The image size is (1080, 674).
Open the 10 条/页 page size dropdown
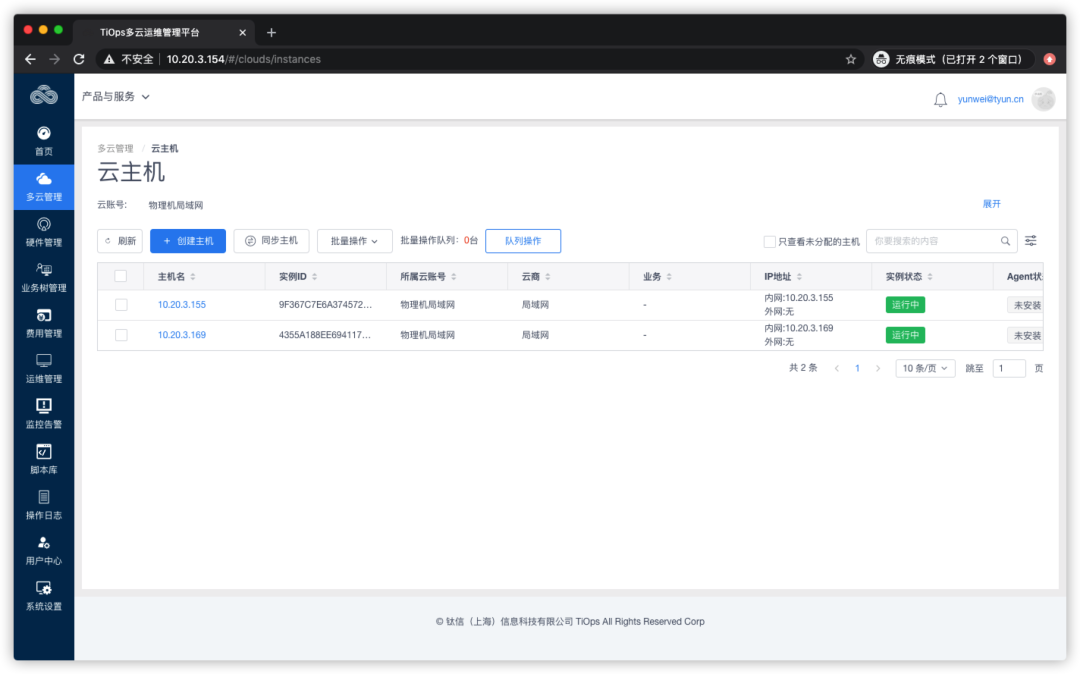click(x=924, y=367)
